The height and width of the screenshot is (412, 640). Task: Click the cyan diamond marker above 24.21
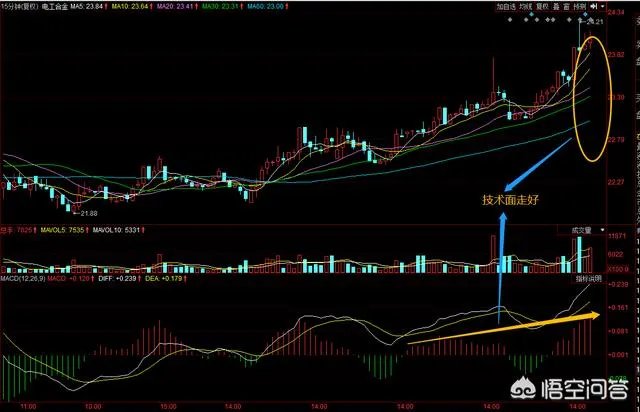coord(585,14)
